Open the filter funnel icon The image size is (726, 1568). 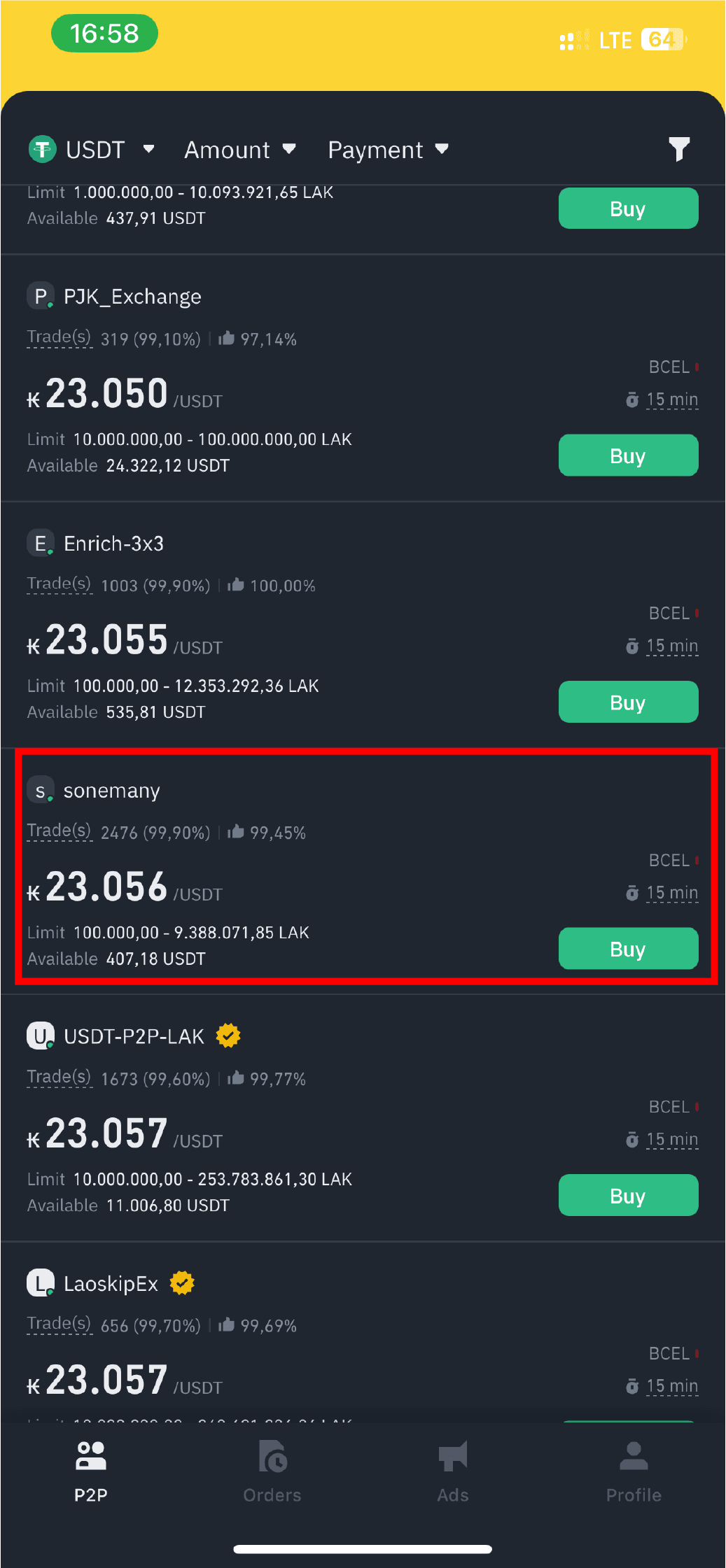click(679, 149)
